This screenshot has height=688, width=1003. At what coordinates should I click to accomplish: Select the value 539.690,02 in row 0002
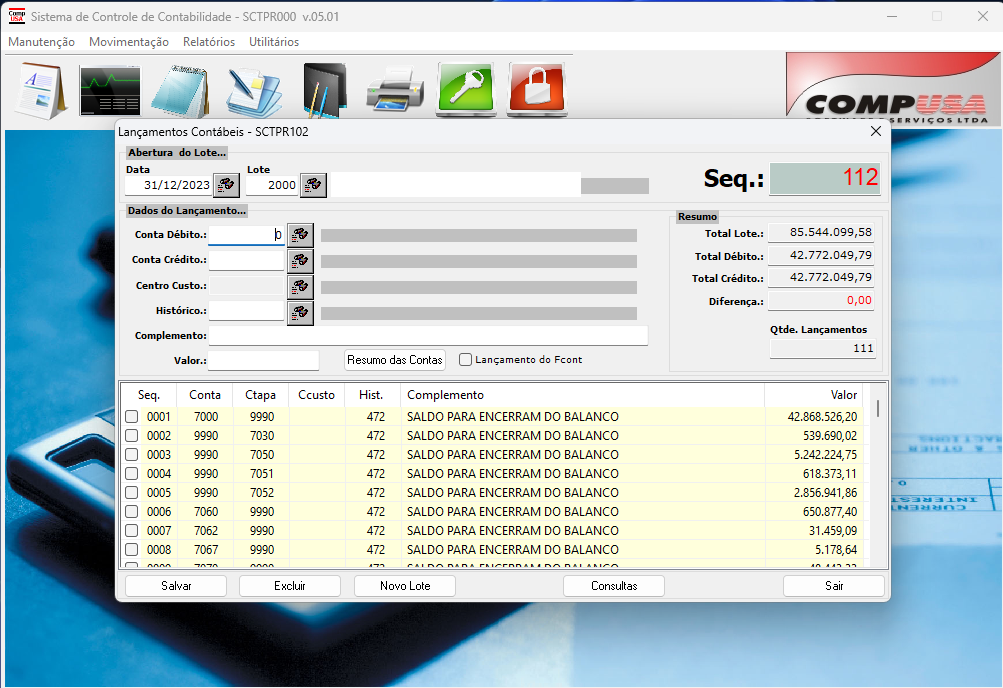[x=830, y=436]
